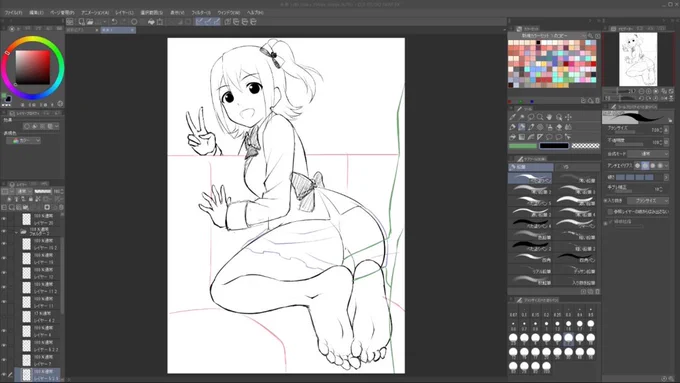Open the レイヤー menu
Screen dimensions: 680x383
tap(124, 13)
